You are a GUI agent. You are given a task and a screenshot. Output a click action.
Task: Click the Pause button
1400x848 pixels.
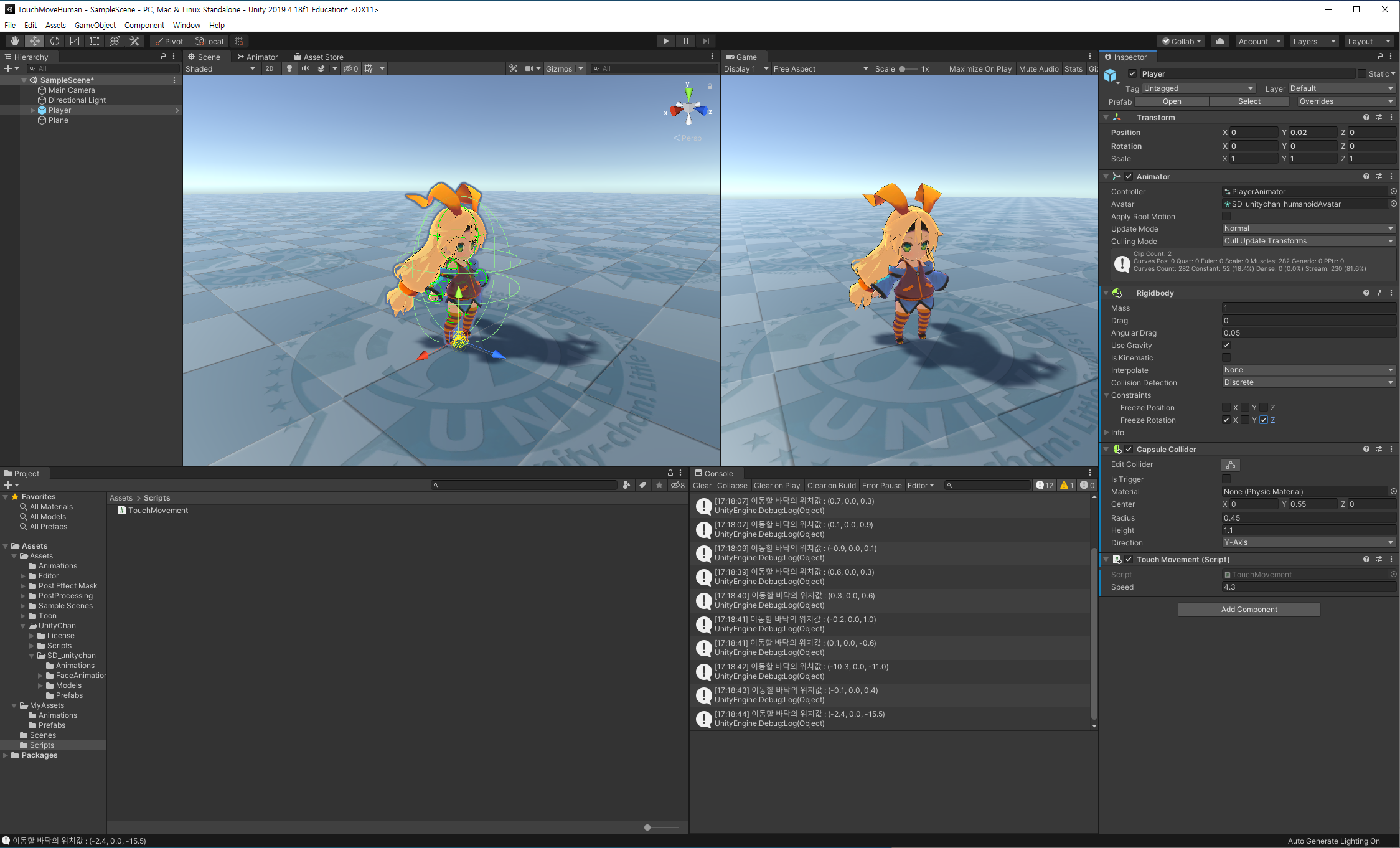click(685, 41)
